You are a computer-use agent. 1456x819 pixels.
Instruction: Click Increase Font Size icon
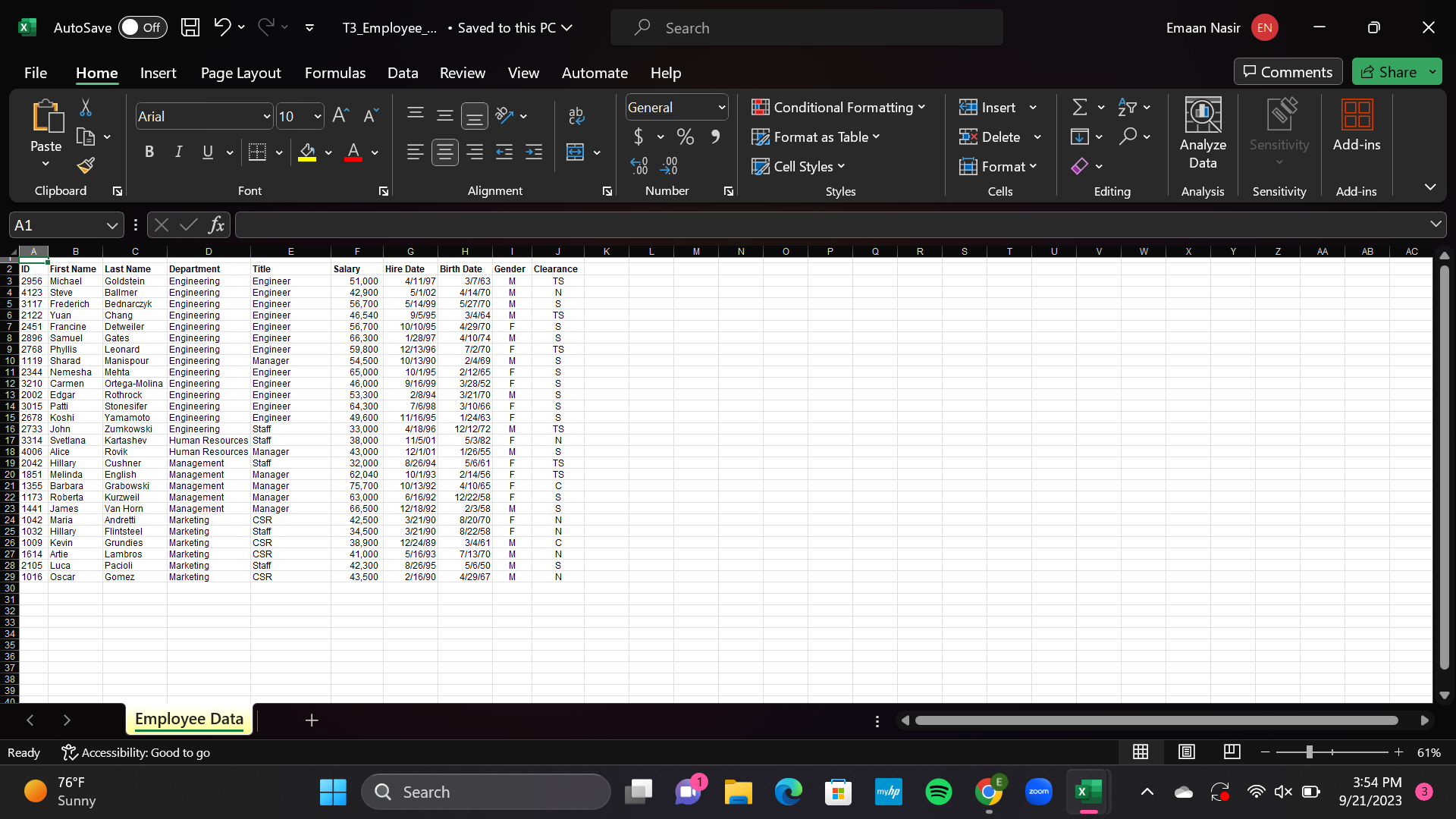coord(340,116)
